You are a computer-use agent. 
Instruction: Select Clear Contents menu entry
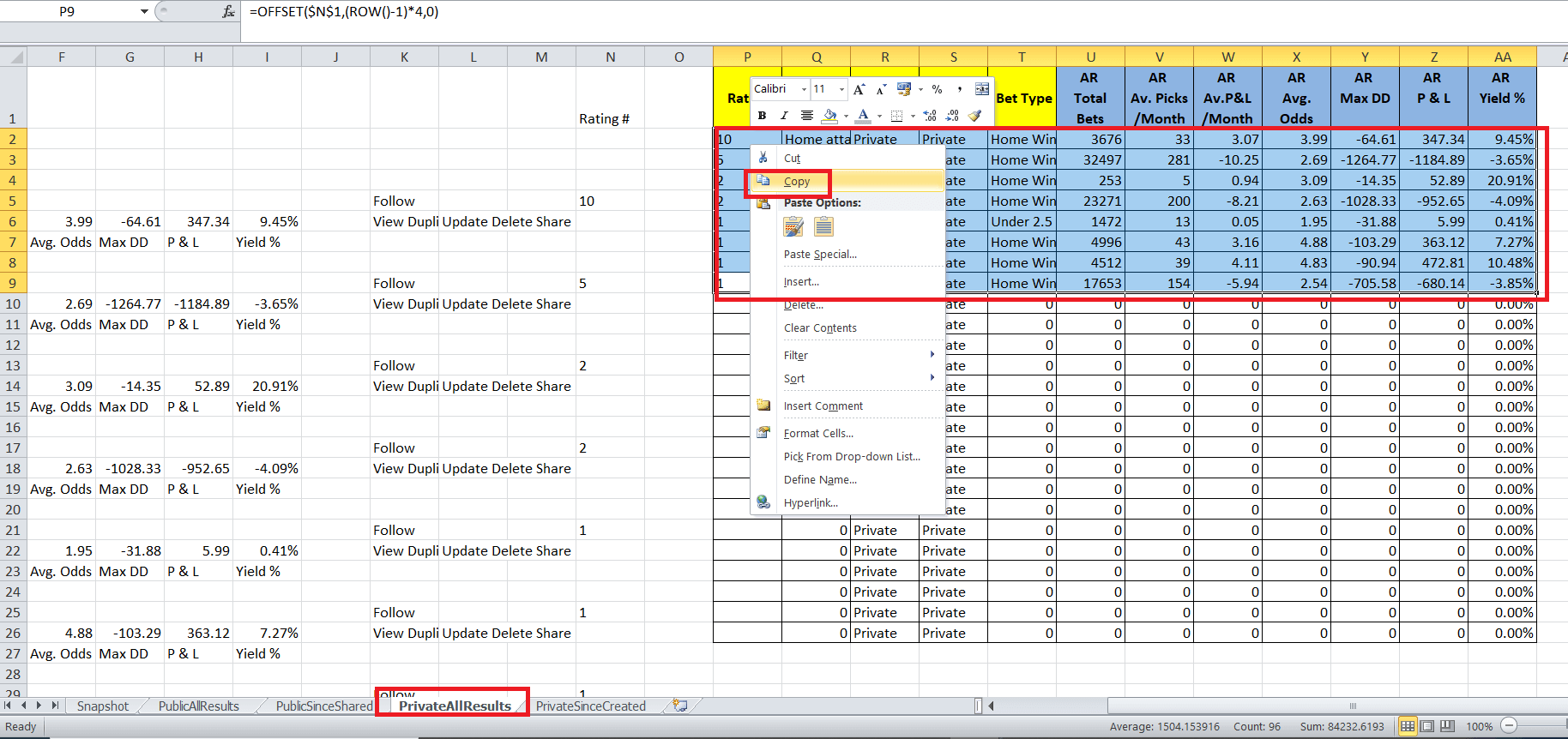[x=847, y=328]
